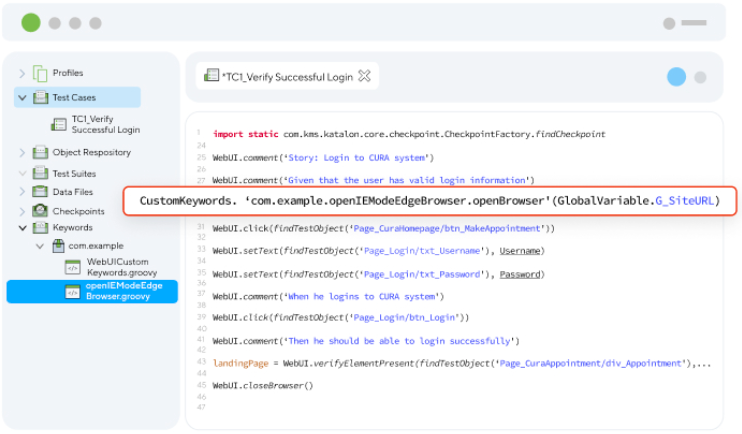Select the Checkpoints tree label
The height and width of the screenshot is (434, 742).
[79, 211]
